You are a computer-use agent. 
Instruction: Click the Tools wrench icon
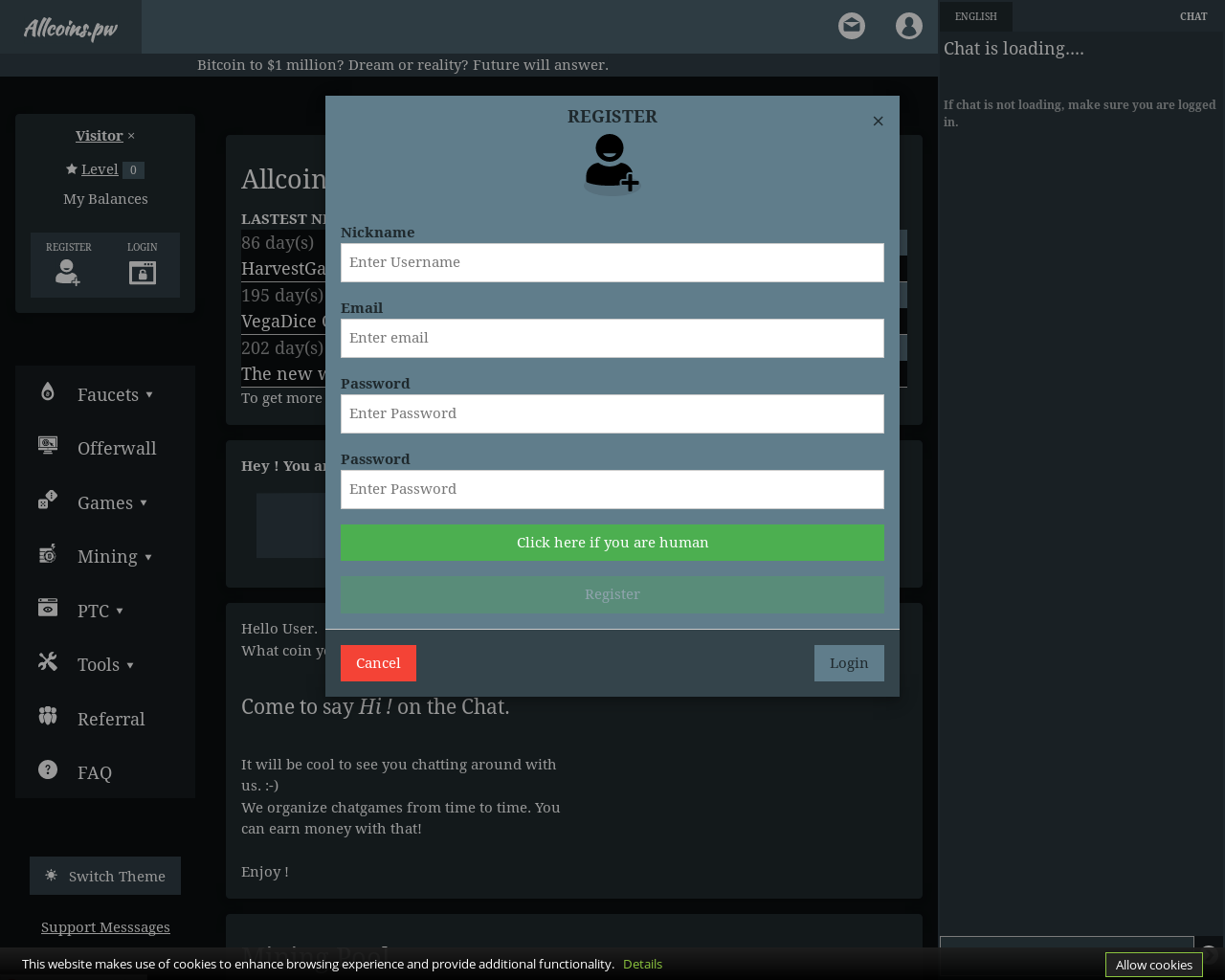coord(48,661)
